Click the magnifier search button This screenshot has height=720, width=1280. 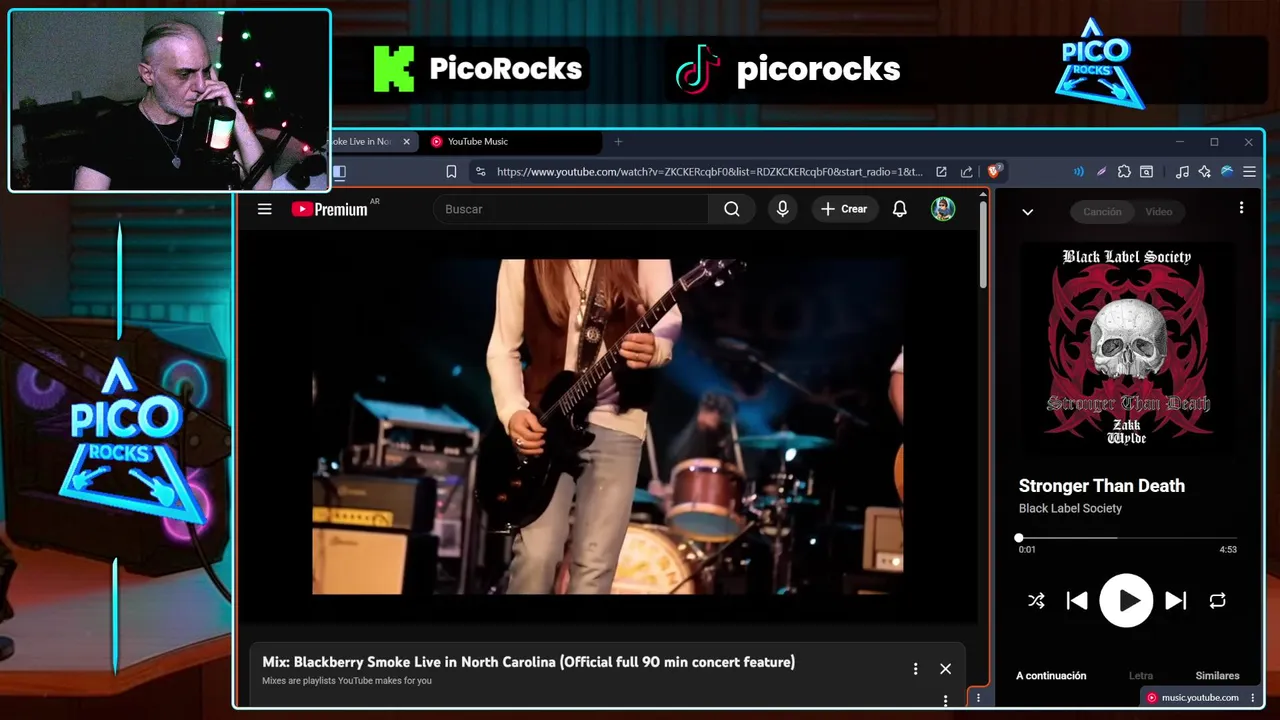[732, 209]
